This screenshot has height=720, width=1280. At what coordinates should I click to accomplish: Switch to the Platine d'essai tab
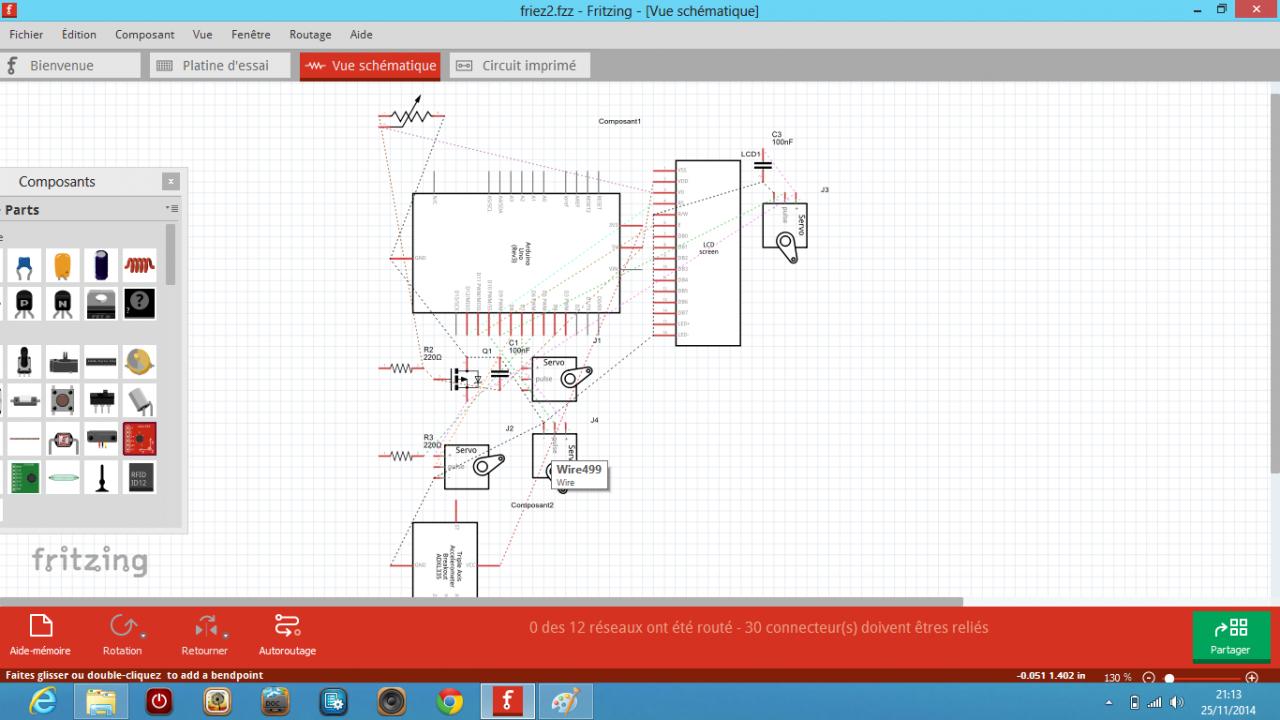pyautogui.click(x=220, y=66)
